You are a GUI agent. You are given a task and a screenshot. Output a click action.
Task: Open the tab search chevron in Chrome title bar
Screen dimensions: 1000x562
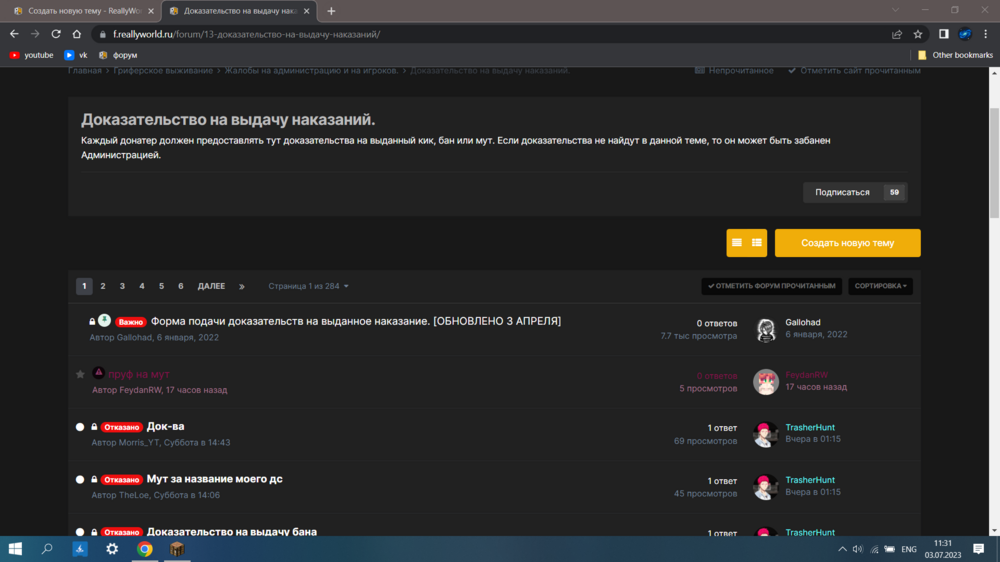[895, 10]
